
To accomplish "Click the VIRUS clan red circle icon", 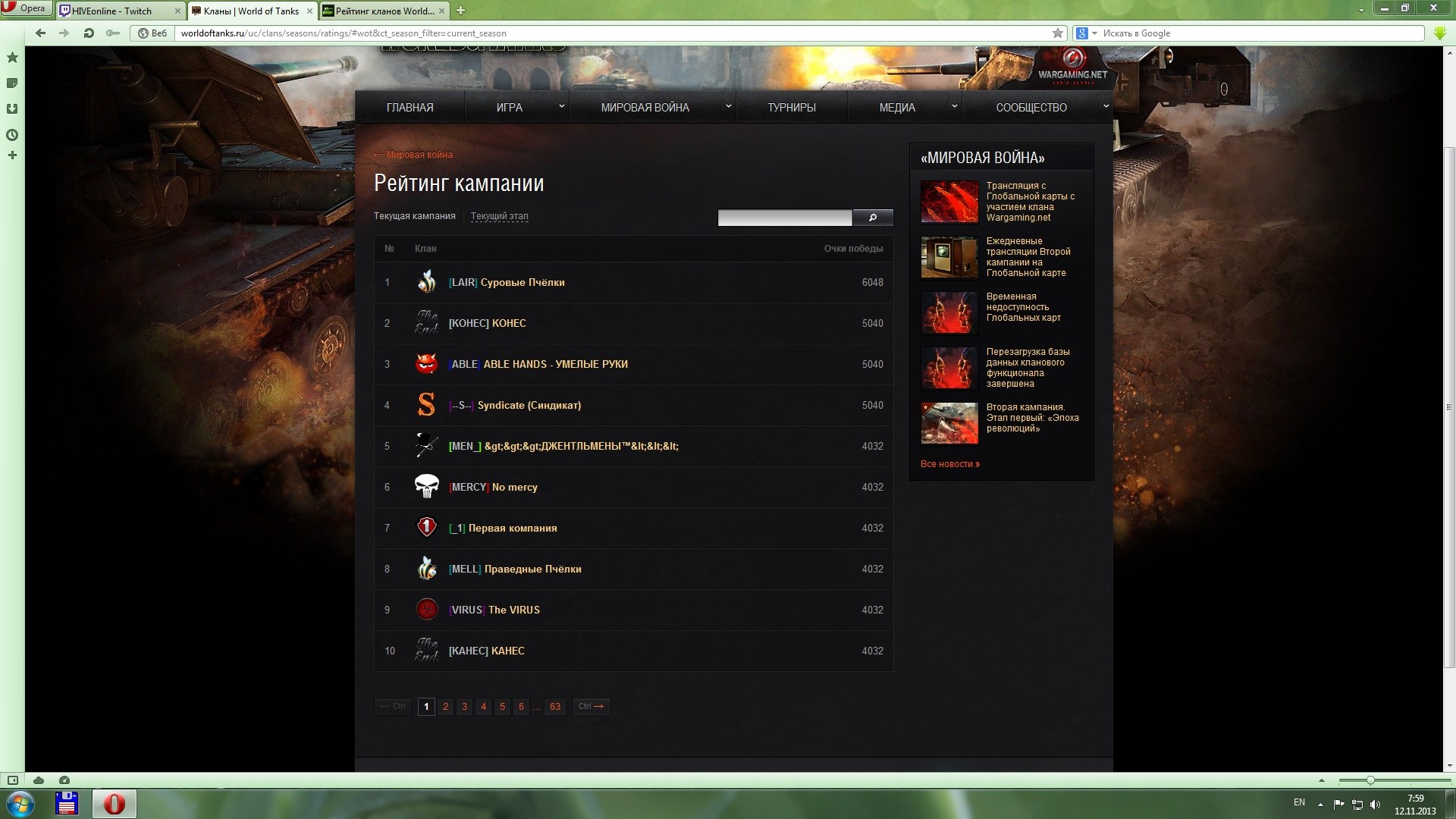I will click(426, 609).
